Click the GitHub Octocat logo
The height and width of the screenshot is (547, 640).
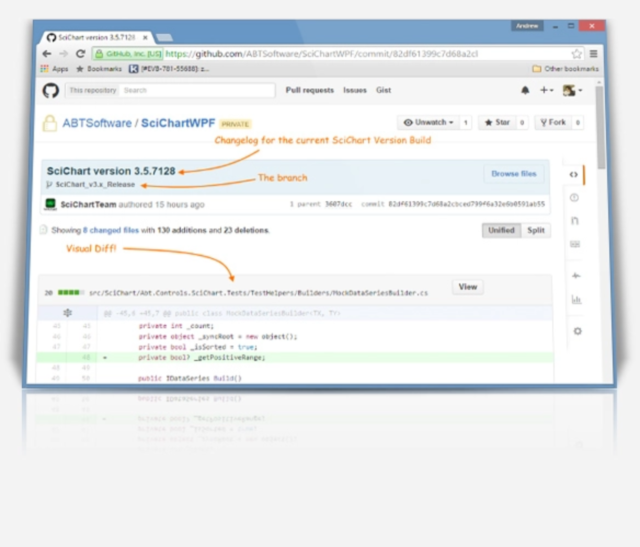(x=51, y=90)
